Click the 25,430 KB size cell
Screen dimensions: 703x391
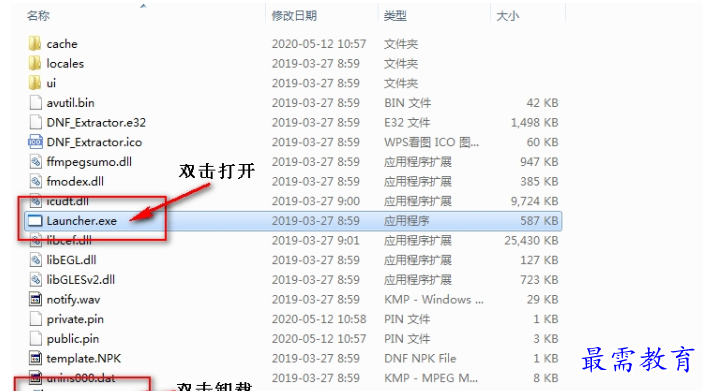pos(531,241)
